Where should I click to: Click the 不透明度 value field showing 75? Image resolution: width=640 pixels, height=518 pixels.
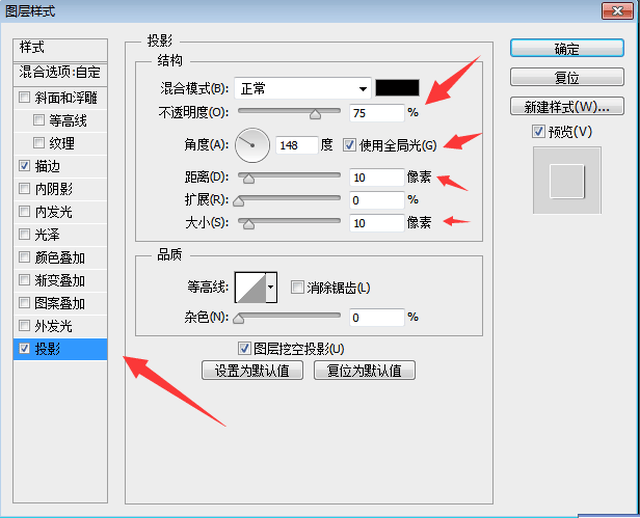click(377, 113)
